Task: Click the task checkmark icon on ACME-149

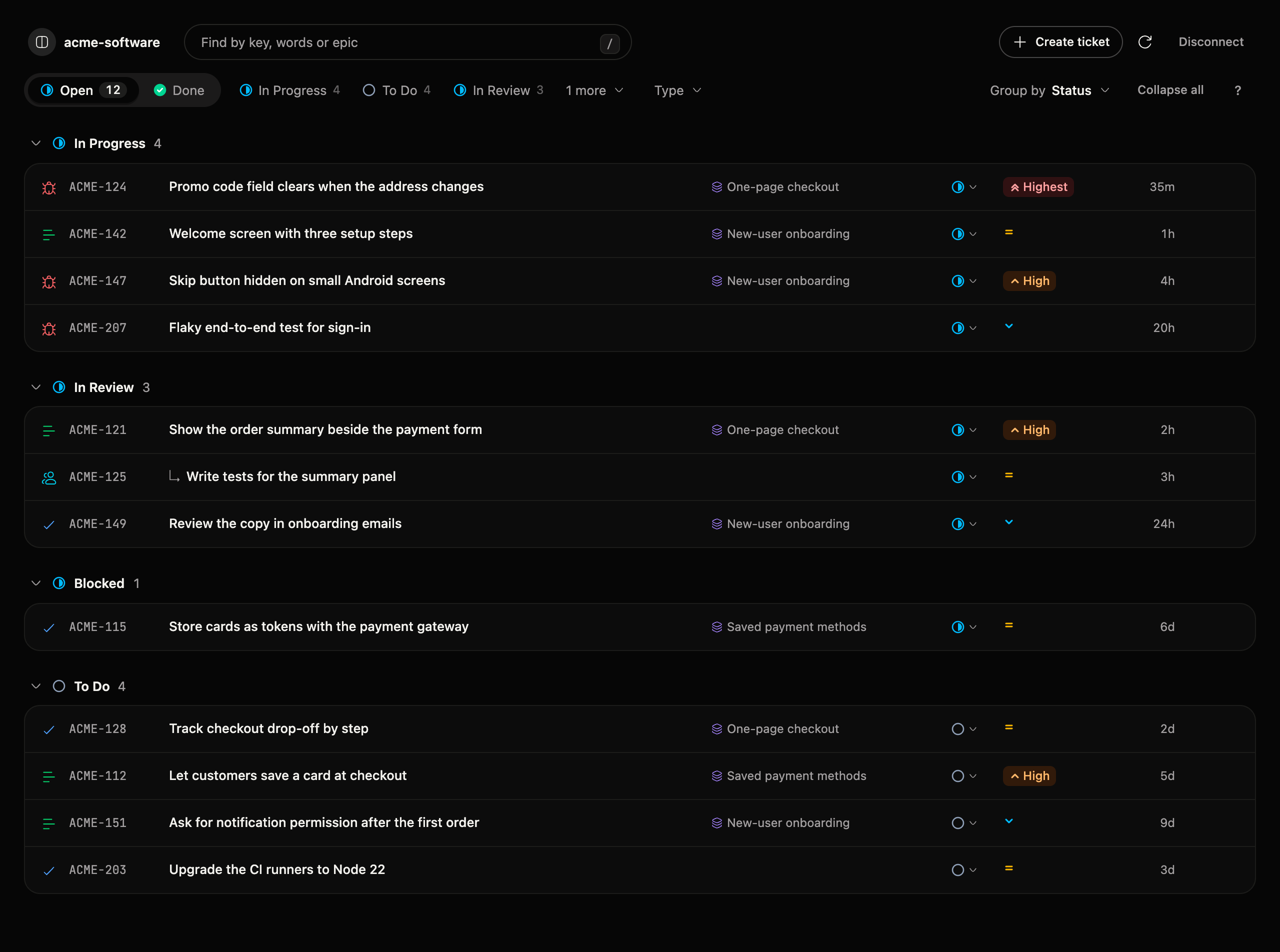Action: coord(49,524)
